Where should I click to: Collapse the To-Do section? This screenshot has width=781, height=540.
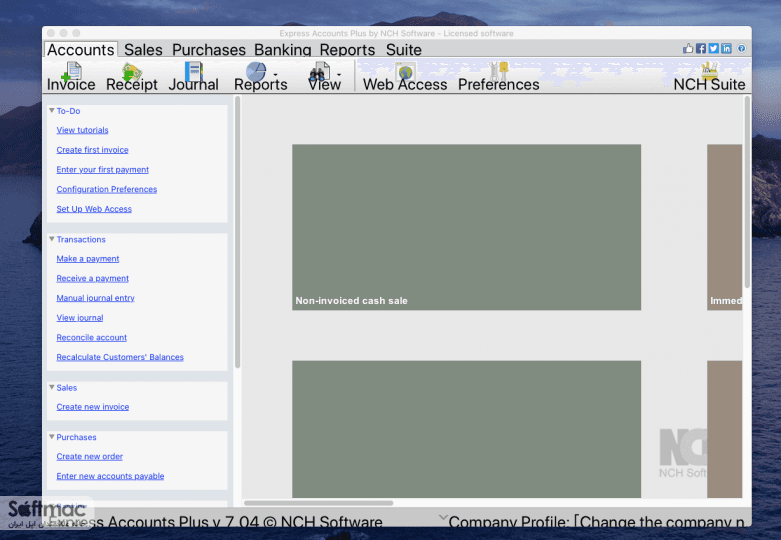52,111
